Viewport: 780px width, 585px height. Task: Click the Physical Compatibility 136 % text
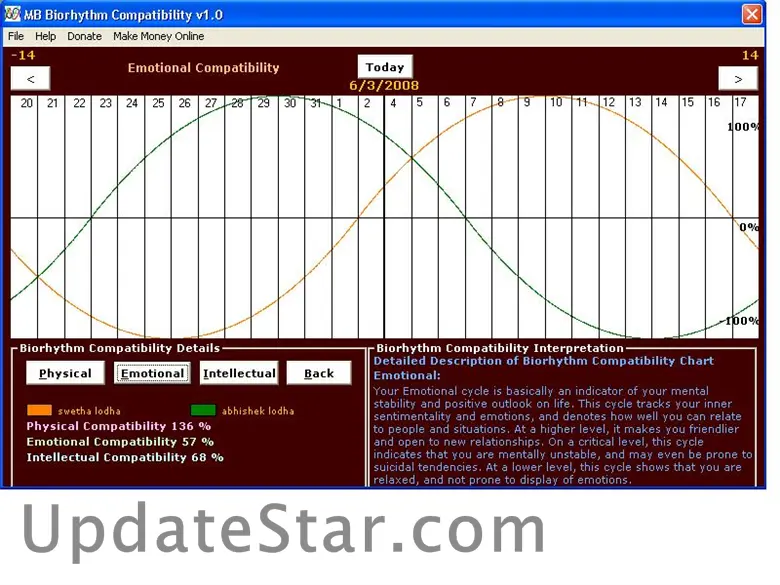tap(119, 426)
